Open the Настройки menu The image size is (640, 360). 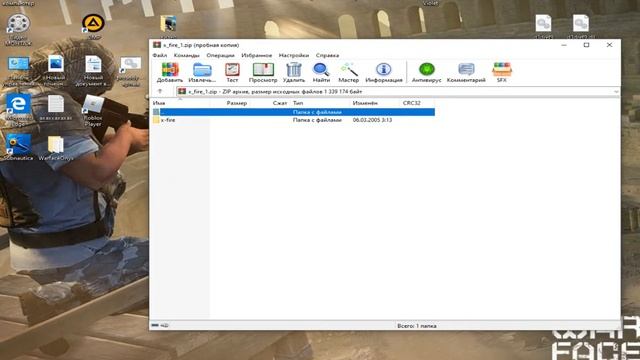(293, 55)
